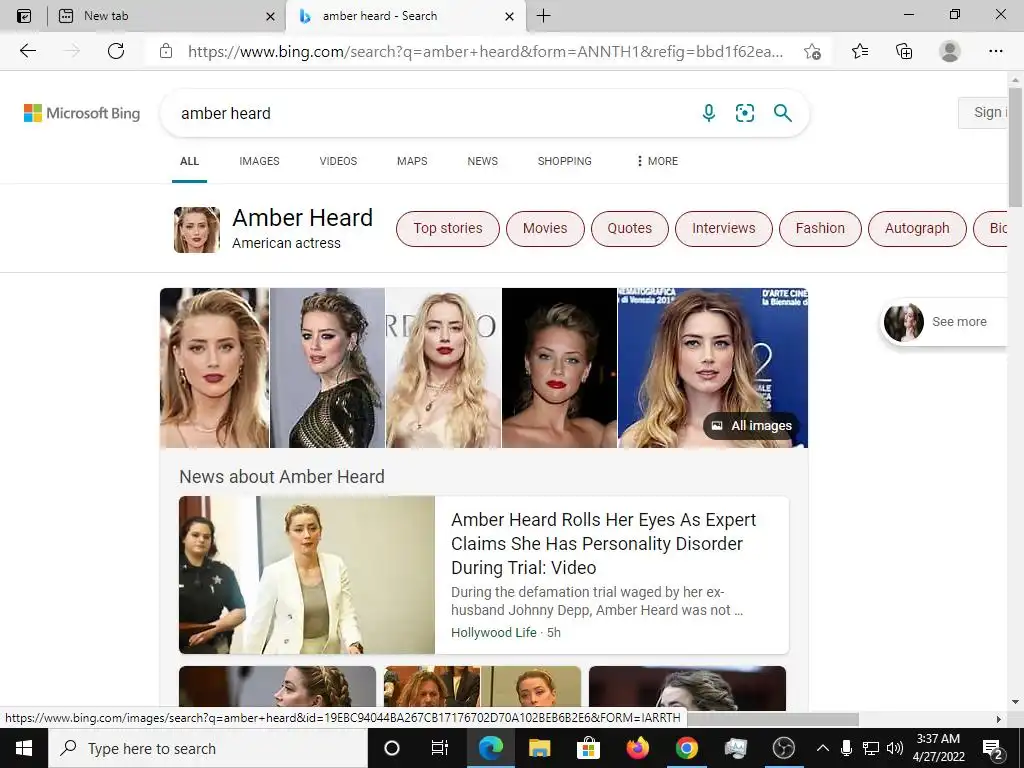Screen dimensions: 1024x768
Task: Click the taskbar search box
Action: pyautogui.click(x=208, y=748)
